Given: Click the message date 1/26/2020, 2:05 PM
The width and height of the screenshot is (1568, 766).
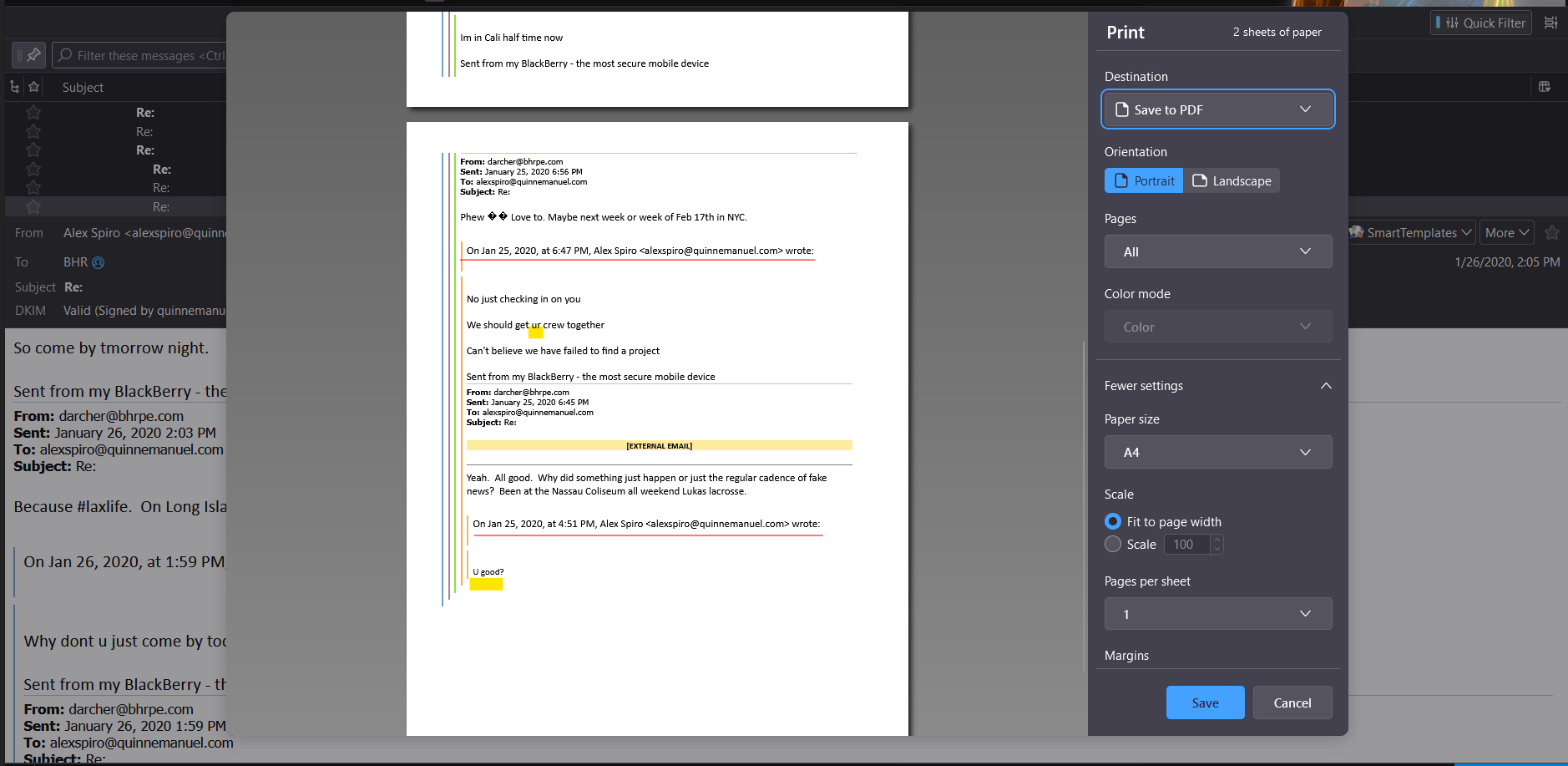Looking at the screenshot, I should pos(1507,262).
